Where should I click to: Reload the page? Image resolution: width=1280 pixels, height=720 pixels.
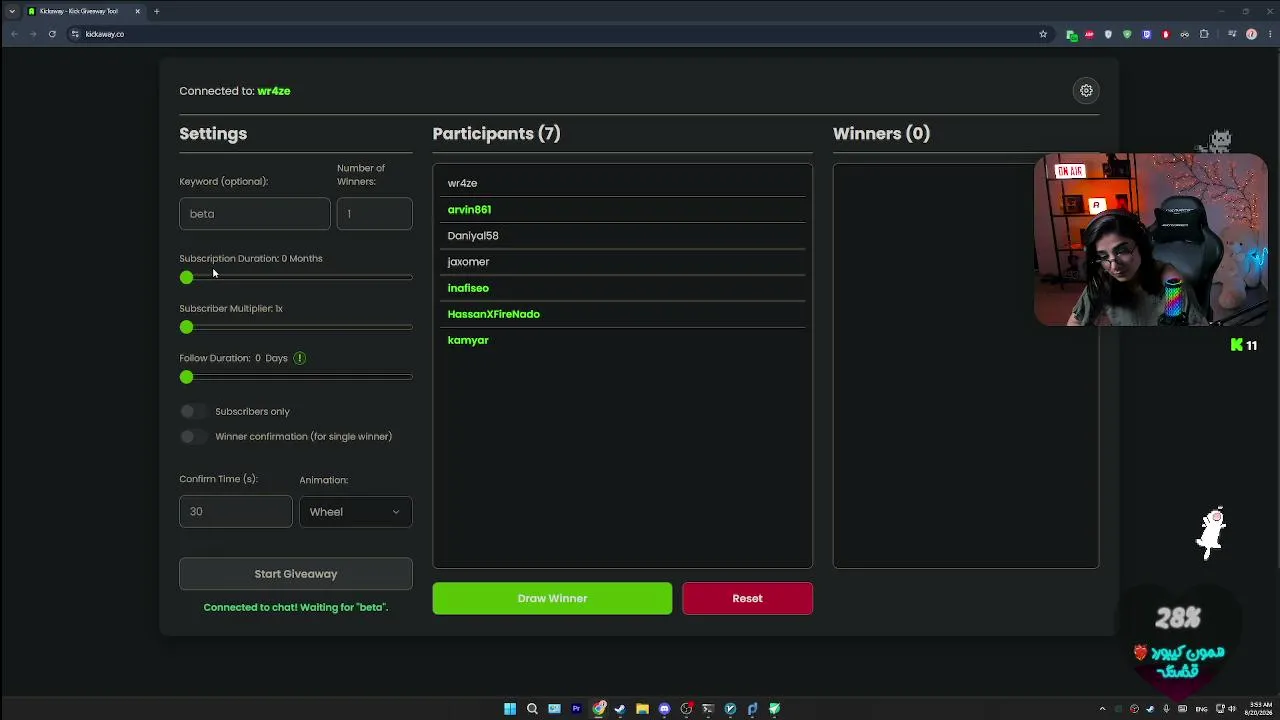click(x=52, y=34)
